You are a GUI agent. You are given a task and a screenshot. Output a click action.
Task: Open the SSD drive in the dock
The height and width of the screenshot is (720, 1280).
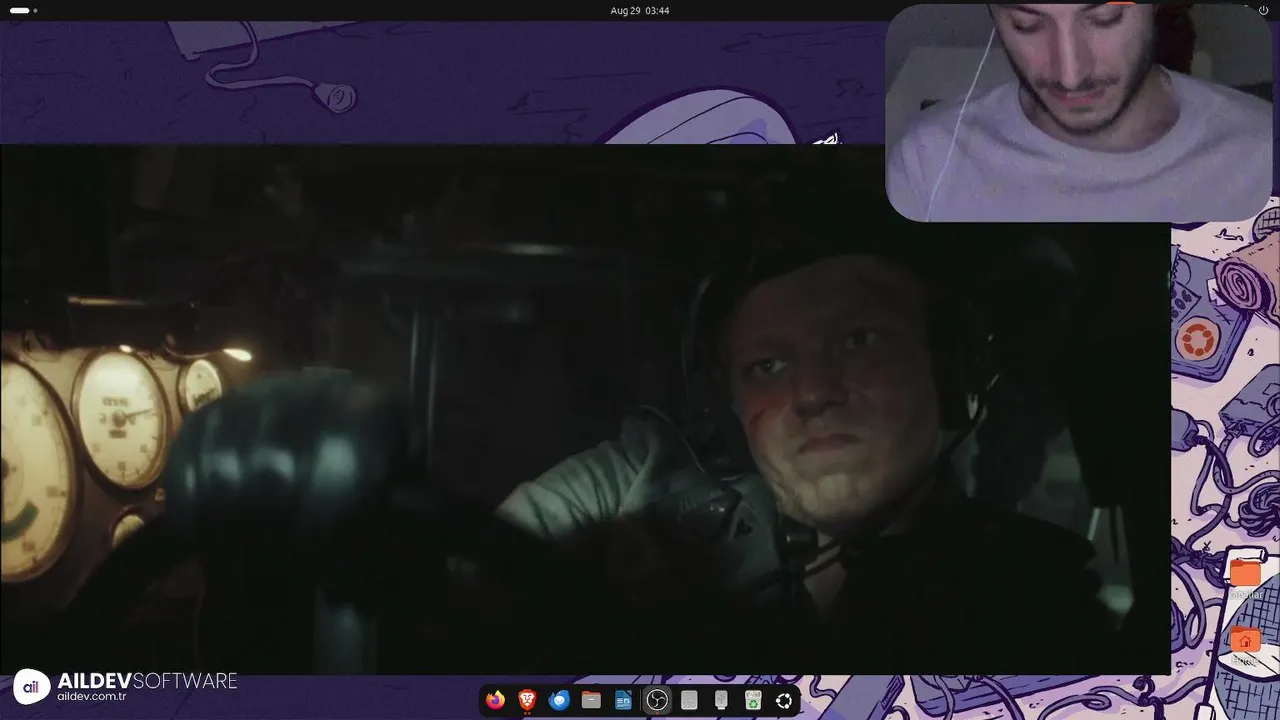point(689,700)
